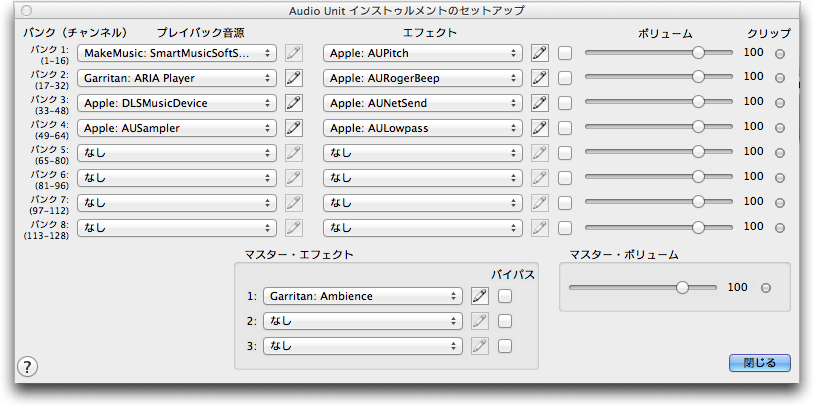Open the Apple: AUPitch effect dropdown
The image size is (814, 407).
tap(423, 53)
